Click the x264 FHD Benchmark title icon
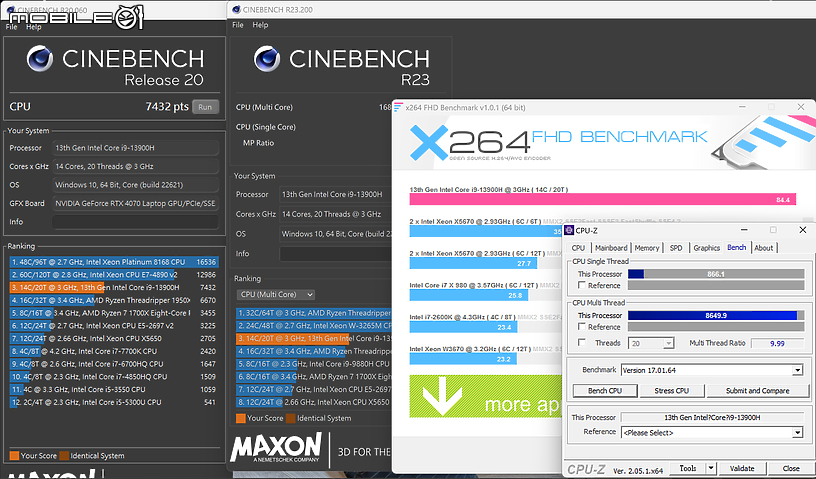 pos(398,107)
